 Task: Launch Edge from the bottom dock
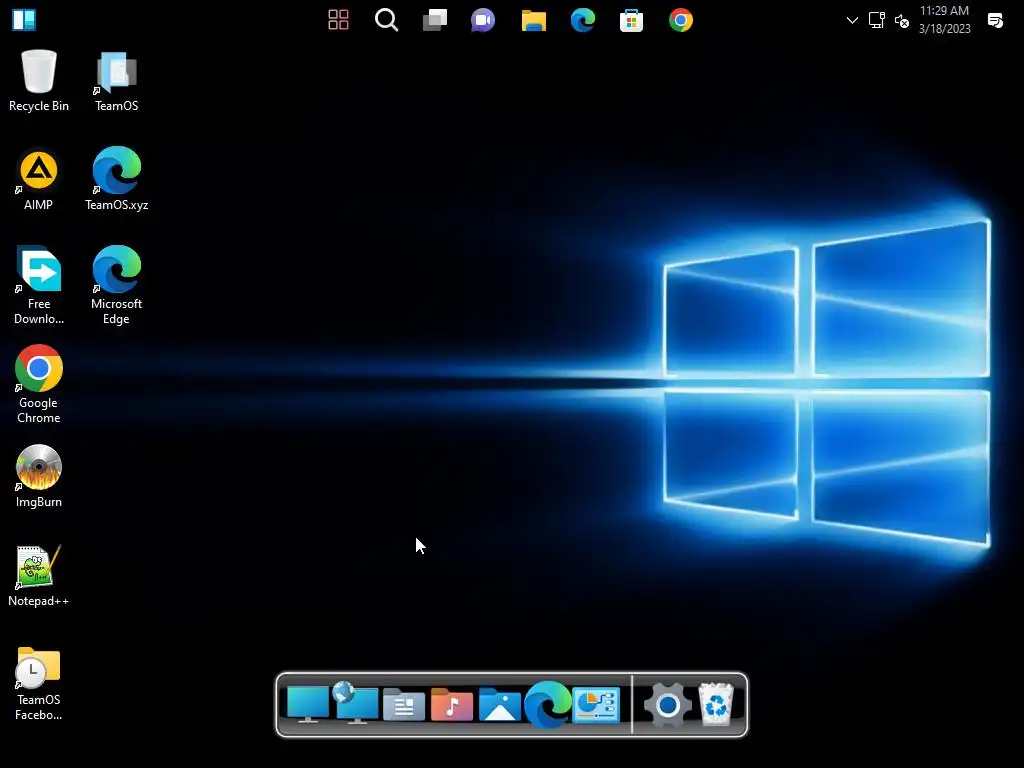coord(547,704)
